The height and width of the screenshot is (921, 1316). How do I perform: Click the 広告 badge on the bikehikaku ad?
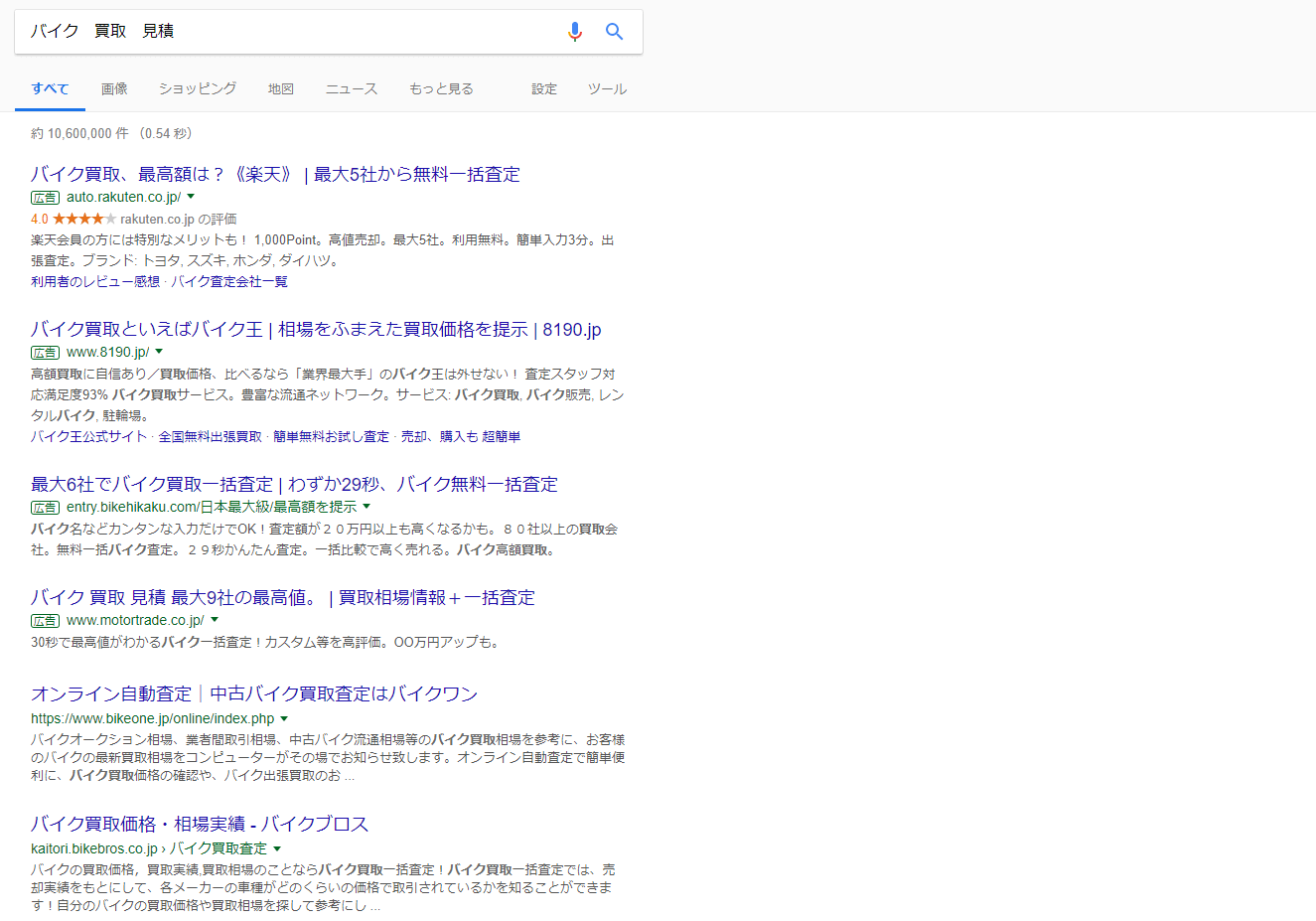coord(45,508)
